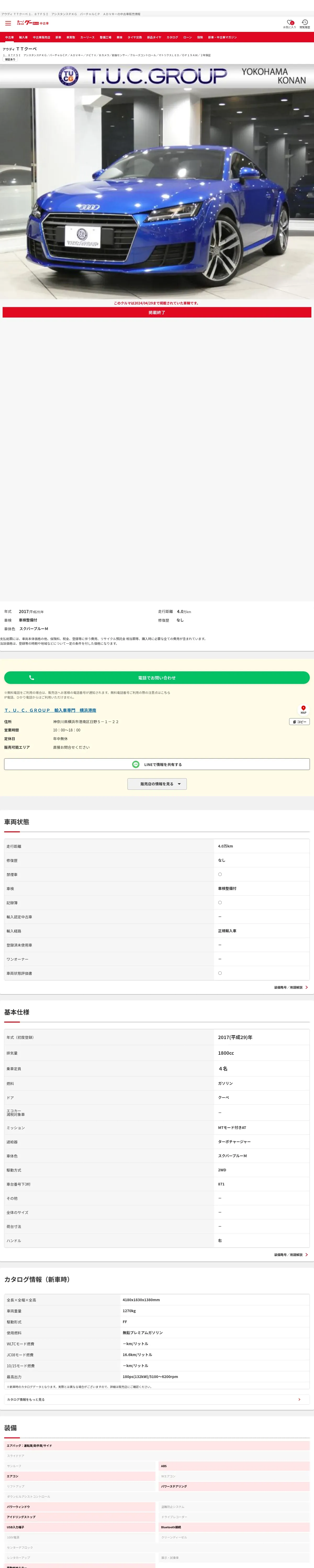The width and height of the screenshot is (314, 1568).
Task: Open the カーリース nav item
Action: pos(87,37)
